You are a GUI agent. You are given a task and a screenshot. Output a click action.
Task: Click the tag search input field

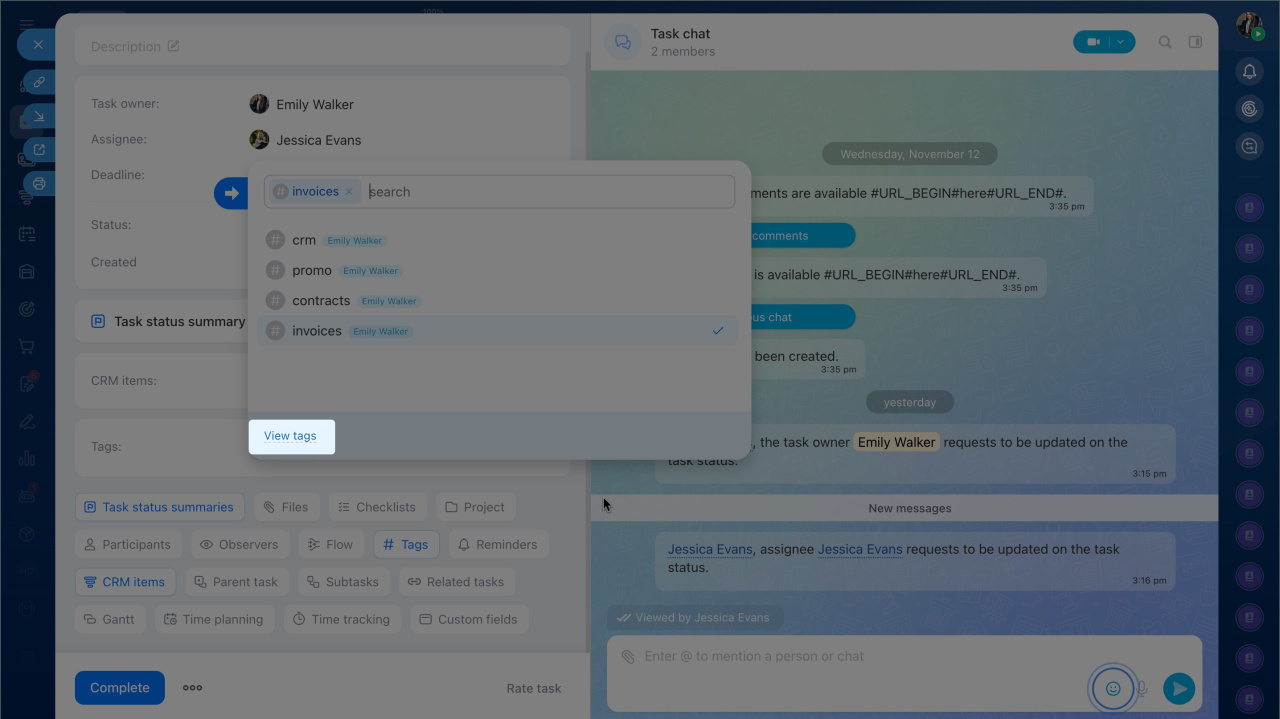pyautogui.click(x=548, y=192)
